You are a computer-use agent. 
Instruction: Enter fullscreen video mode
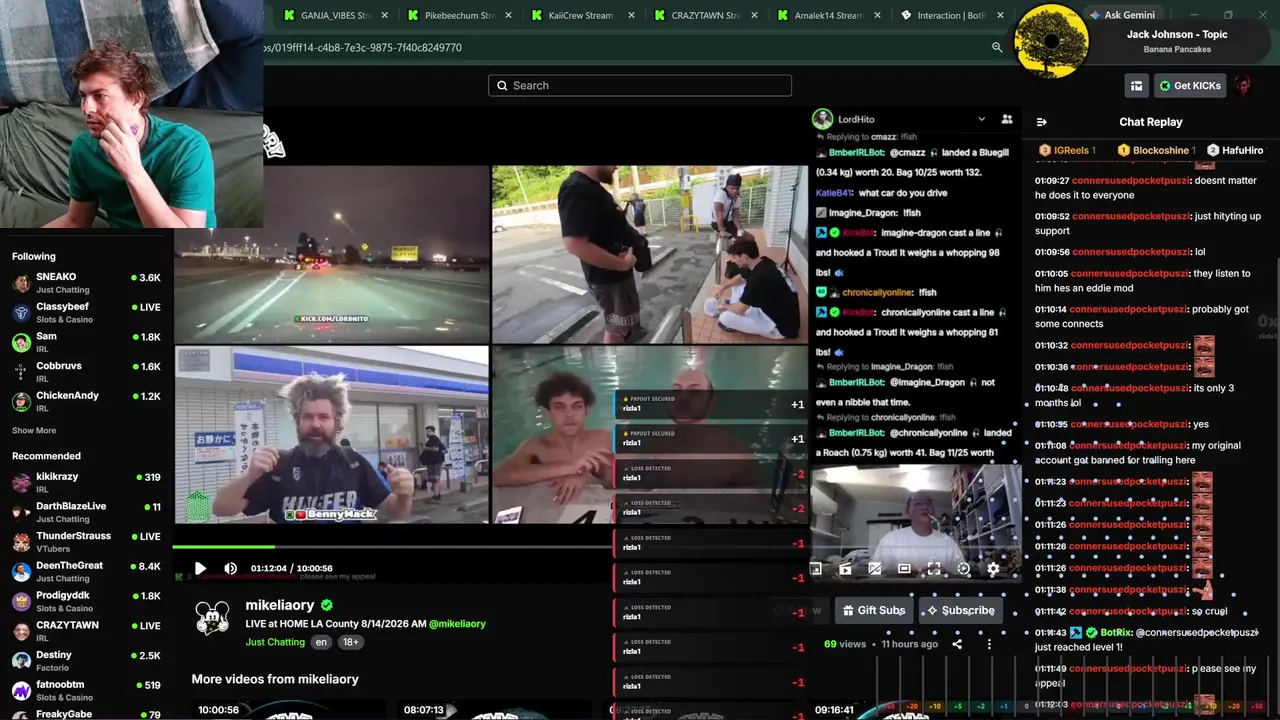click(934, 568)
